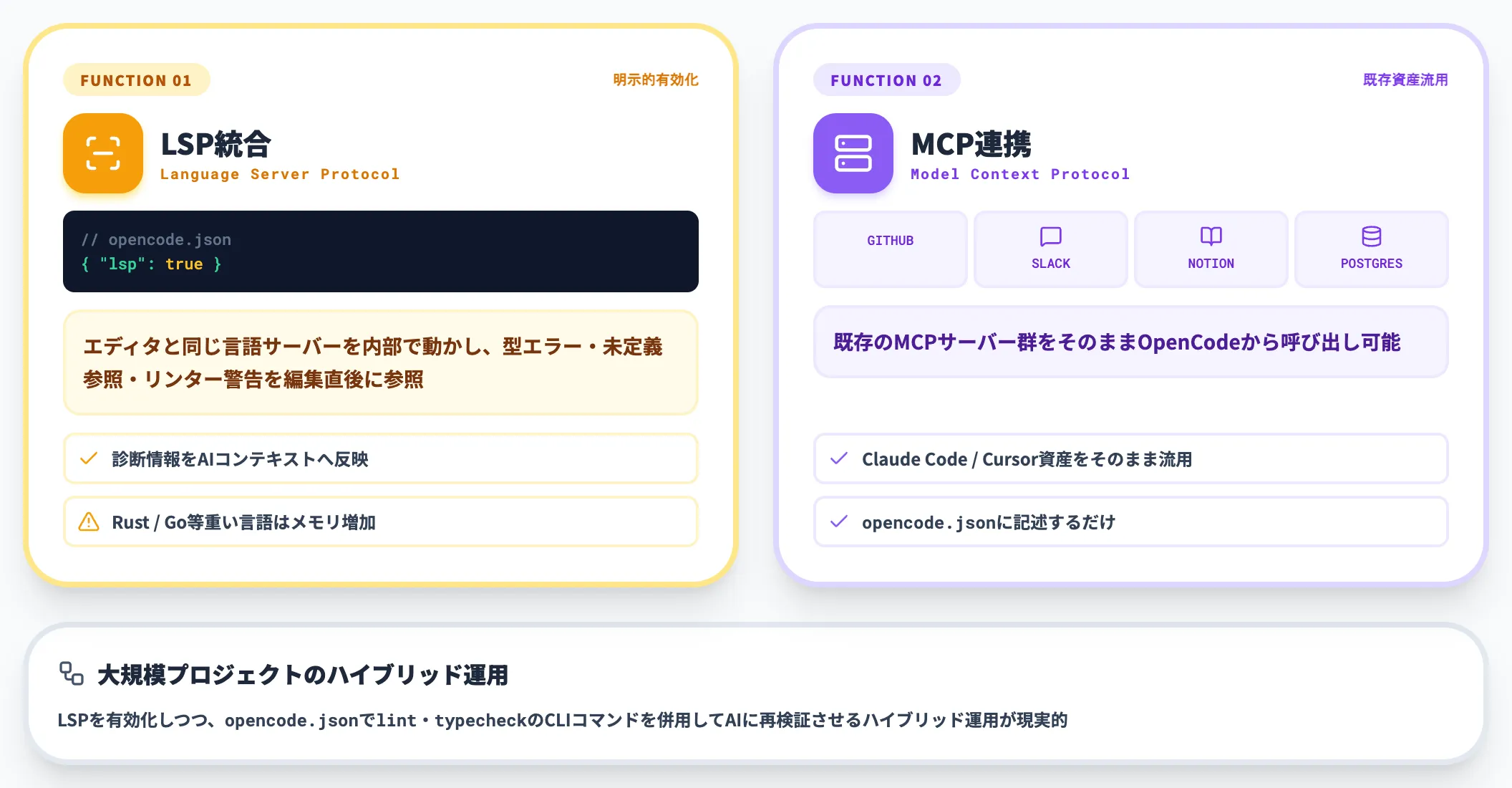Click the // opencode.json comment line
This screenshot has height=788, width=1512.
(156, 239)
